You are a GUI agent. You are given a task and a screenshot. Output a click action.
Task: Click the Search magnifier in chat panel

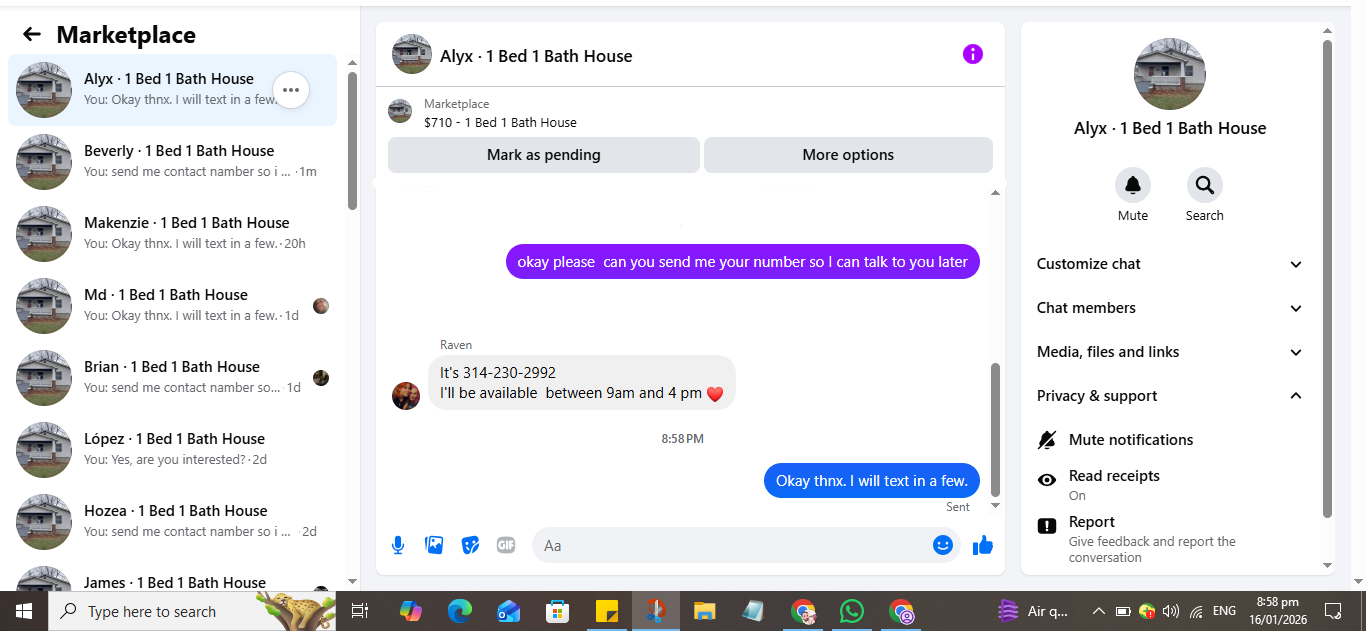click(1204, 185)
